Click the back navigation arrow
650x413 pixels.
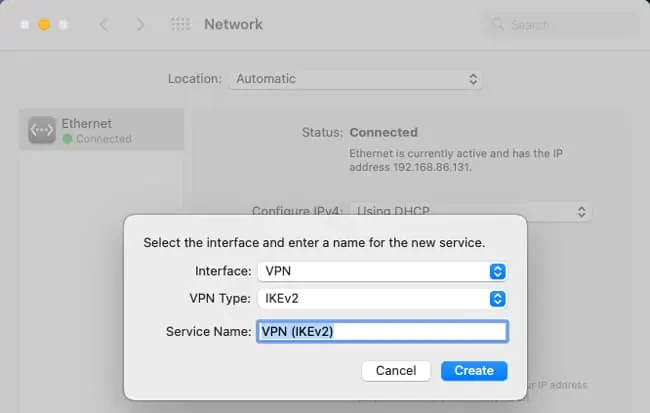[104, 24]
